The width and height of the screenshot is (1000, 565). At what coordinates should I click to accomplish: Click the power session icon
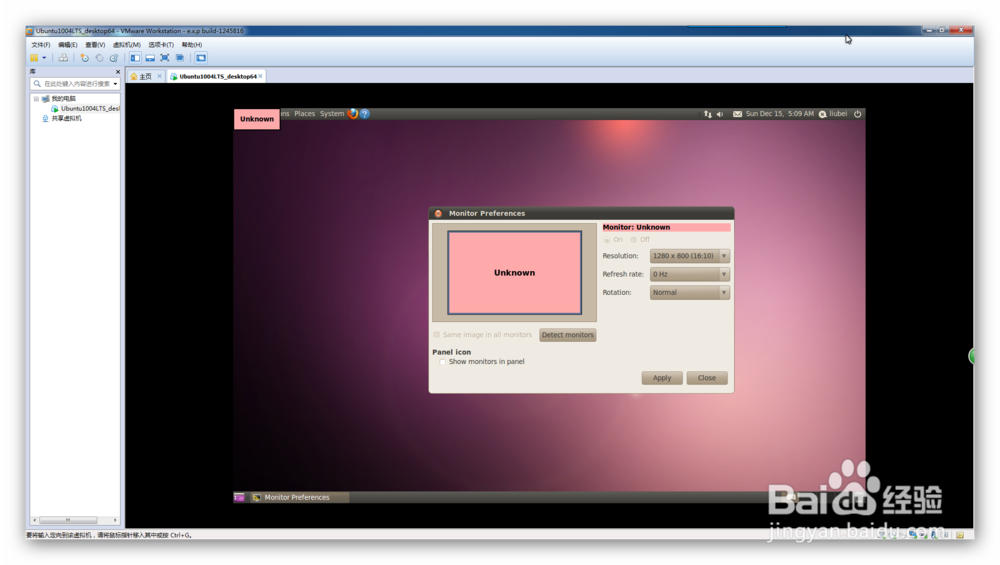[x=858, y=114]
